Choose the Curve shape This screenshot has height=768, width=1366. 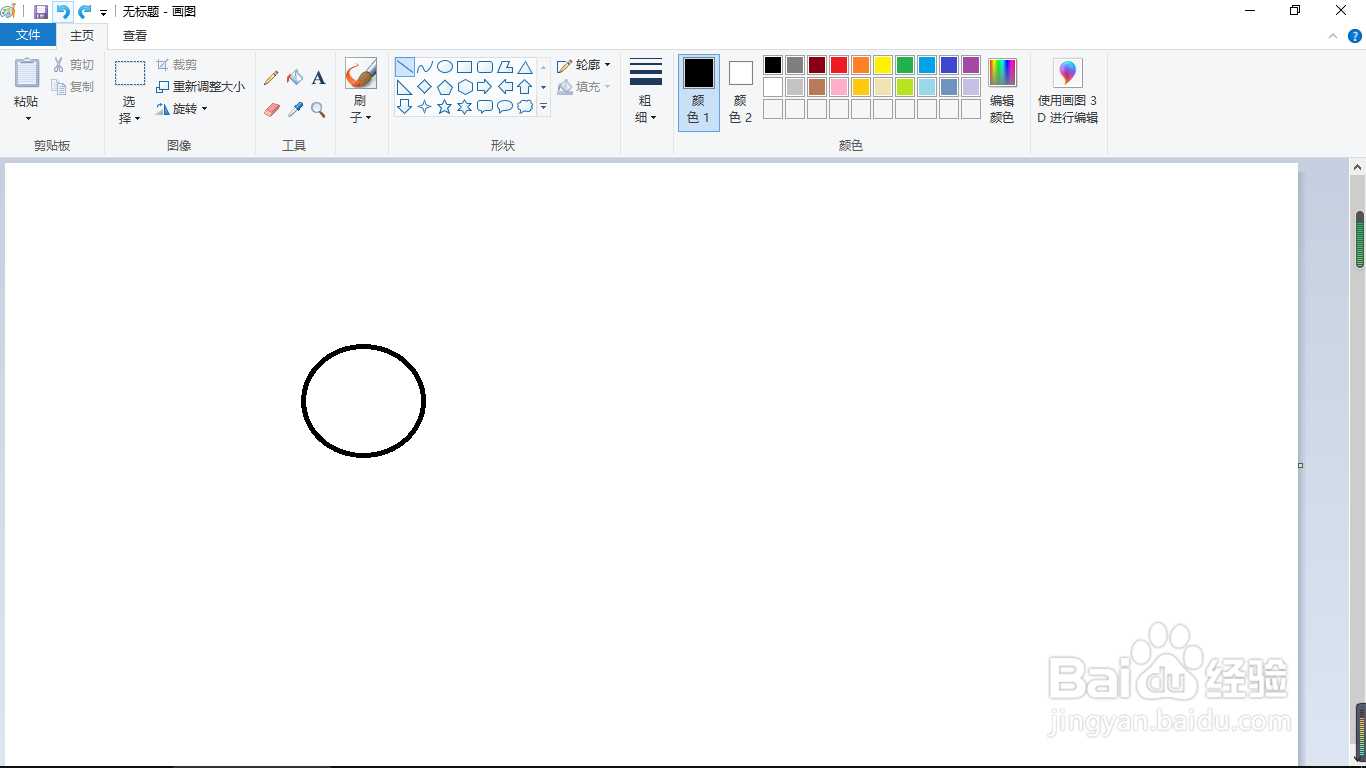(x=425, y=67)
